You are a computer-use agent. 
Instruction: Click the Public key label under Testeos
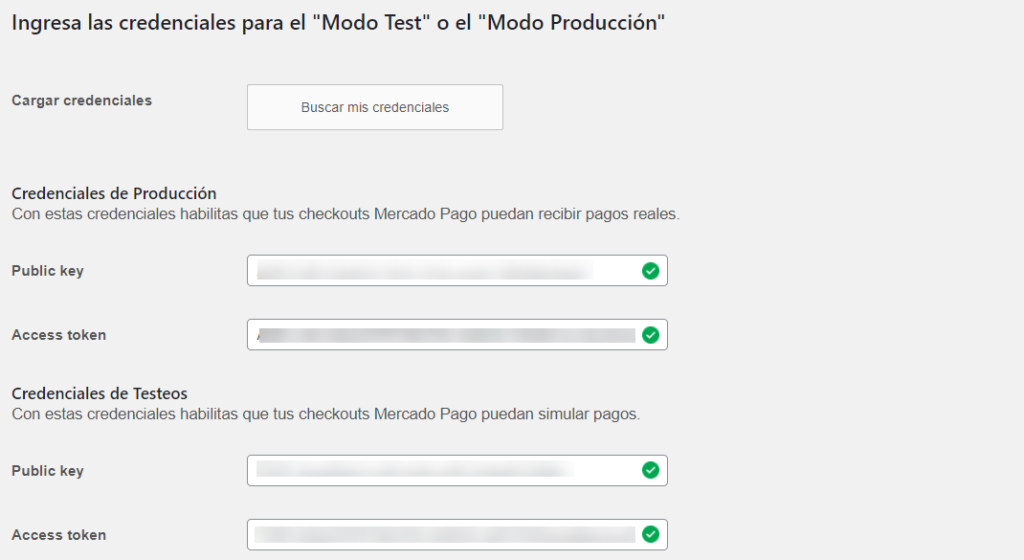click(x=48, y=471)
